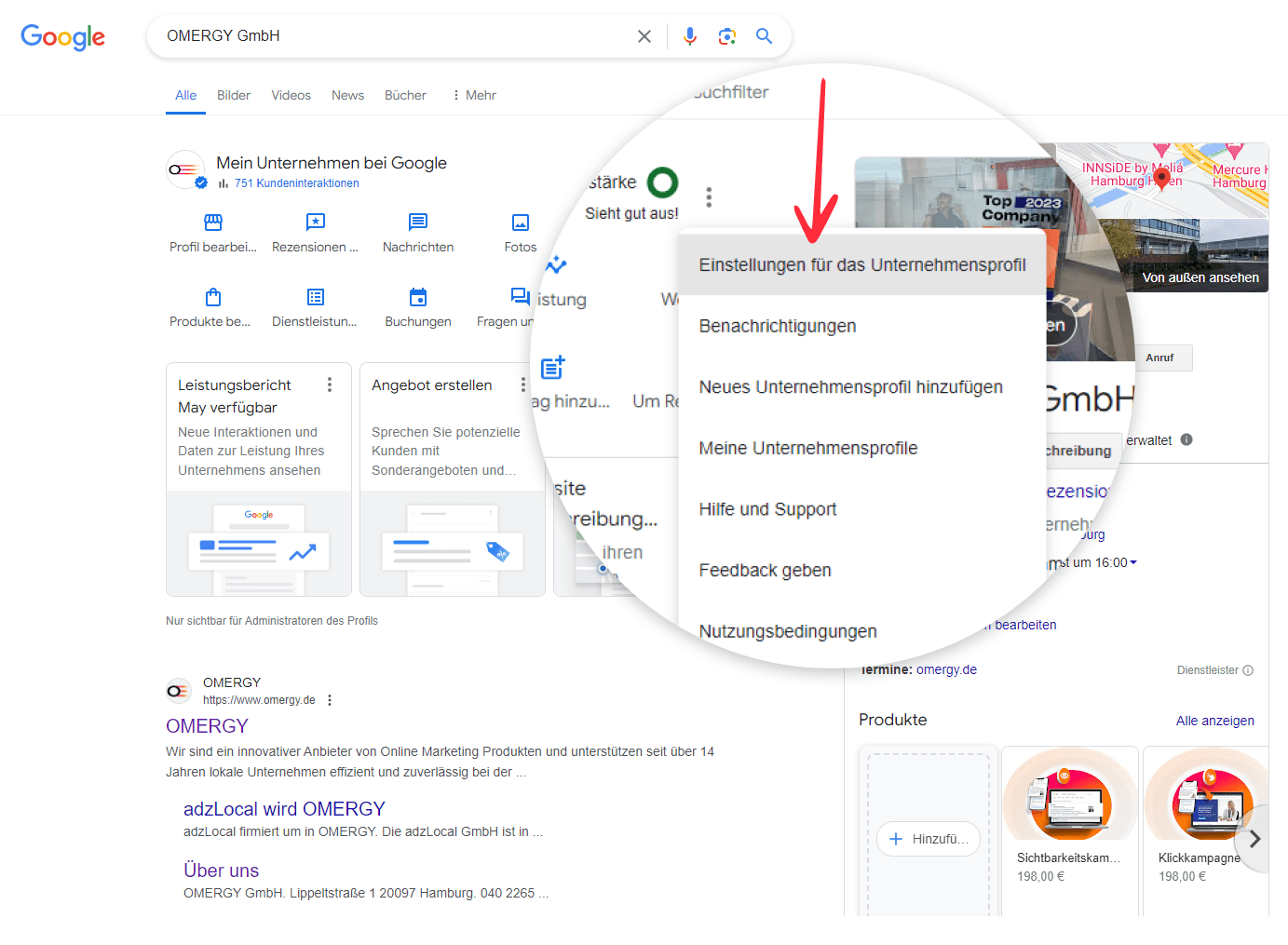Image resolution: width=1288 pixels, height=945 pixels.
Task: Click the Hinzufügen product button
Action: 929,839
